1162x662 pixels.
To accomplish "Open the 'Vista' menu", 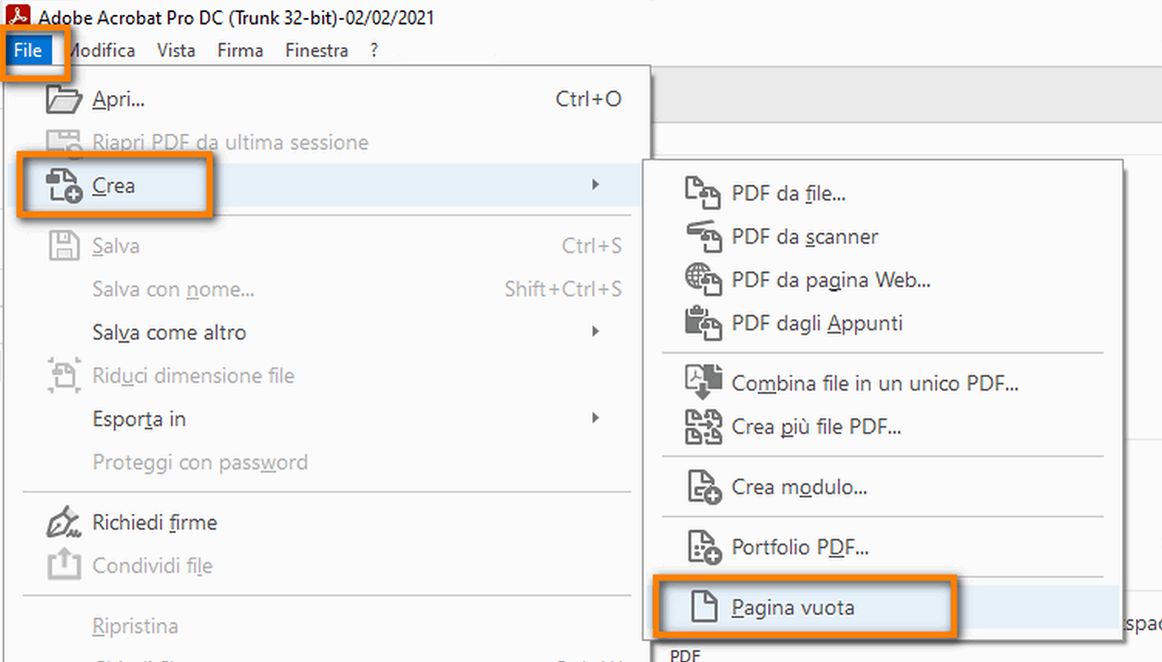I will coord(176,50).
